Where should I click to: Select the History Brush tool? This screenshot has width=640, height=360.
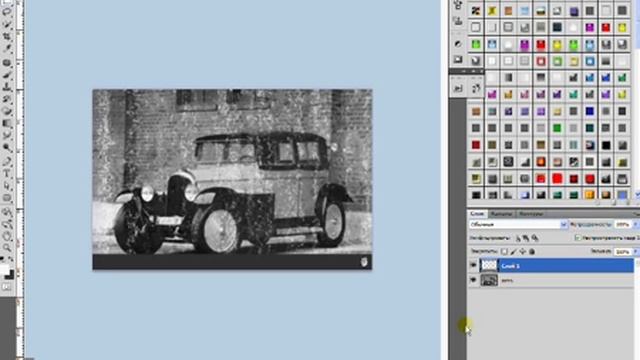tap(7, 99)
